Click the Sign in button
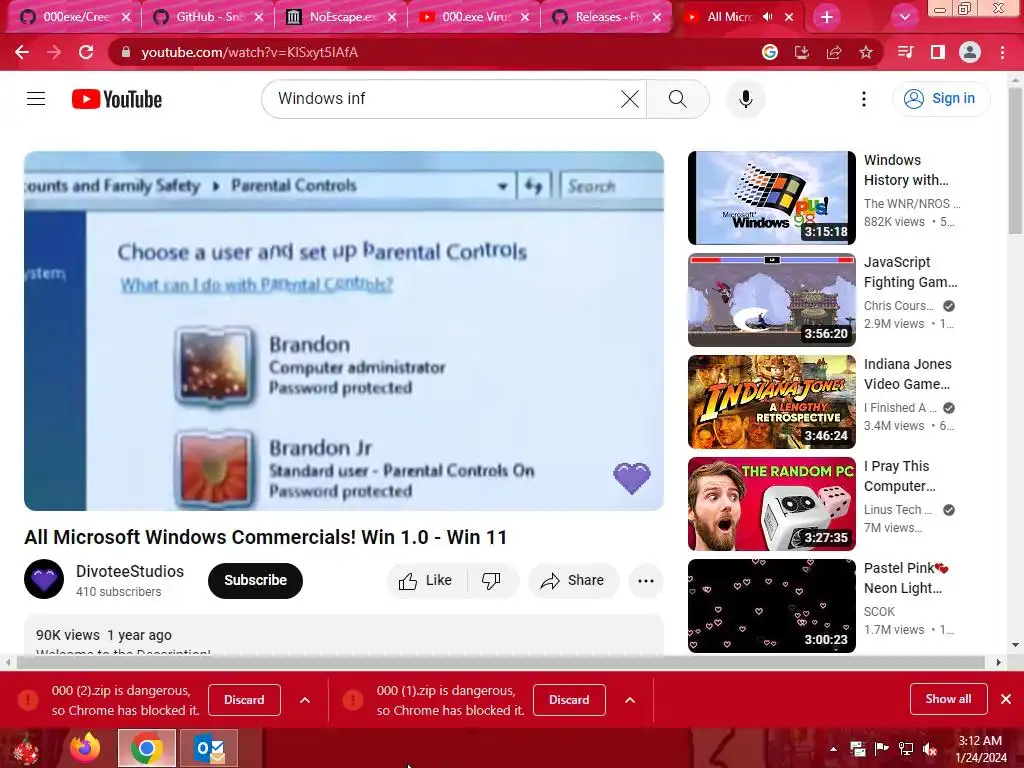This screenshot has width=1024, height=768. pyautogui.click(x=941, y=99)
